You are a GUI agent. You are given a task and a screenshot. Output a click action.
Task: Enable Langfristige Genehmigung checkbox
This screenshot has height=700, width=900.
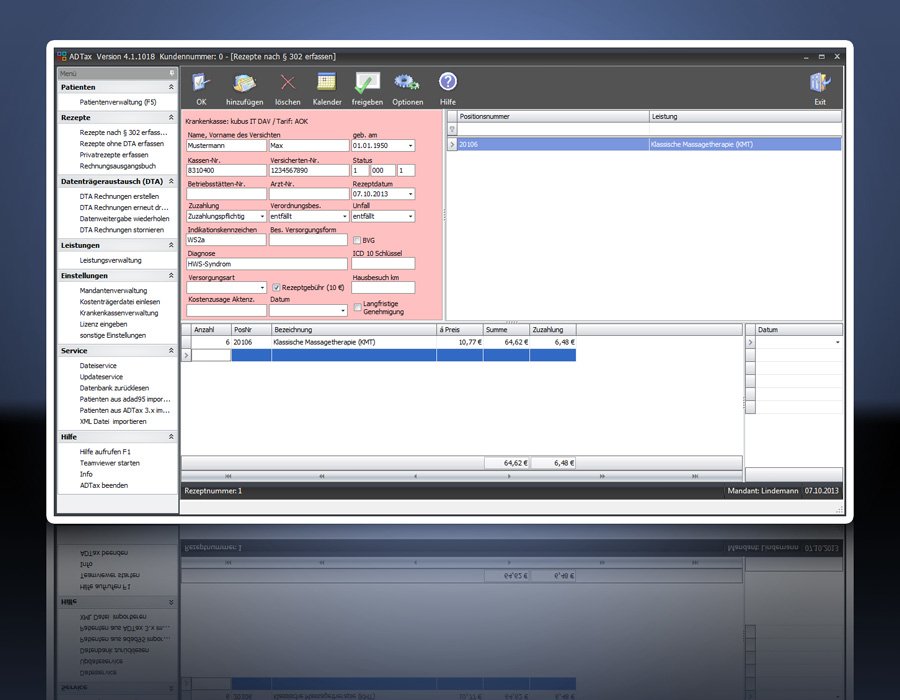(357, 308)
